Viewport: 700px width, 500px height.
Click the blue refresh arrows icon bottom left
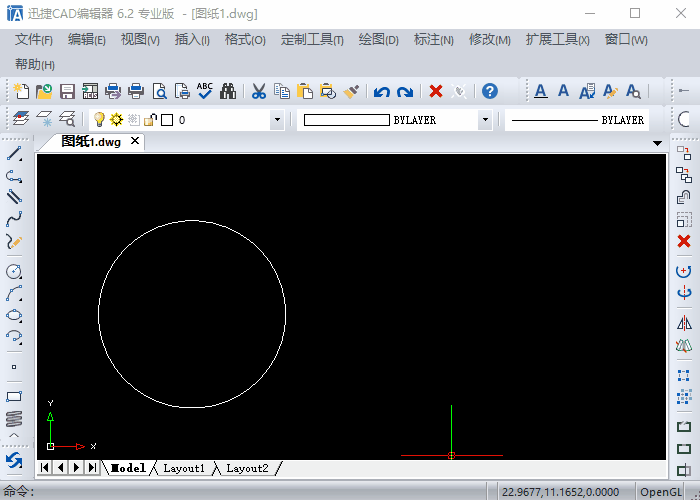[14, 460]
